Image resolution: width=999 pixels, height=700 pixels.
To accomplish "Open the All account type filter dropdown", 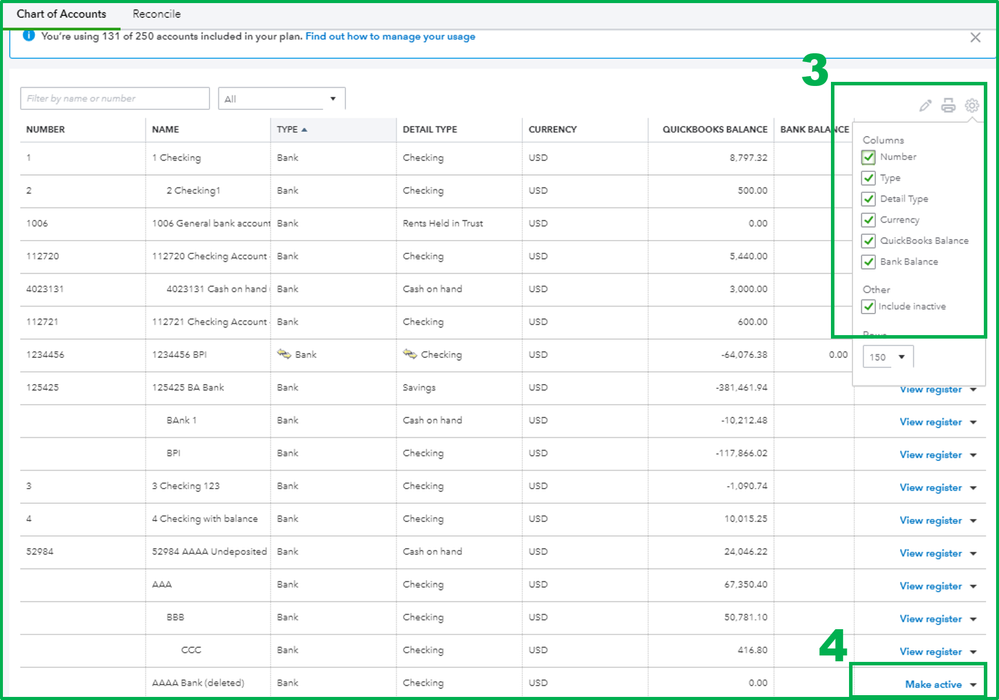I will coord(282,99).
